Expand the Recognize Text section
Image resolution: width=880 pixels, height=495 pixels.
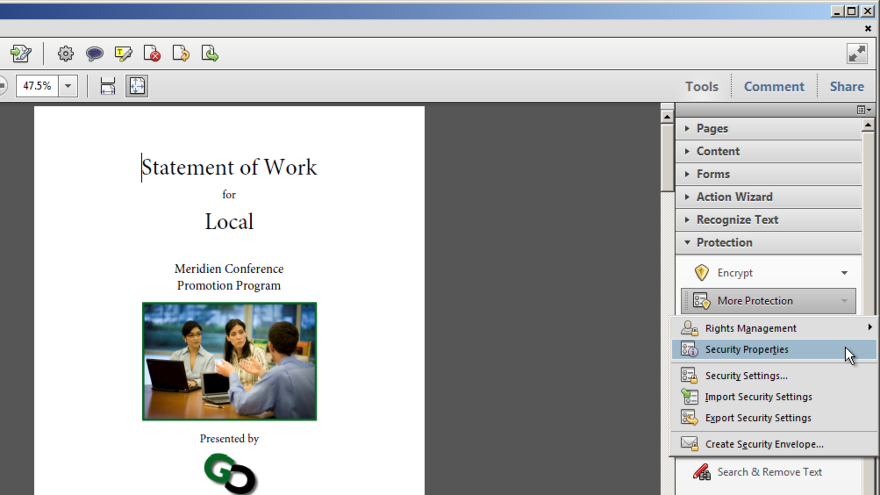pyautogui.click(x=768, y=220)
